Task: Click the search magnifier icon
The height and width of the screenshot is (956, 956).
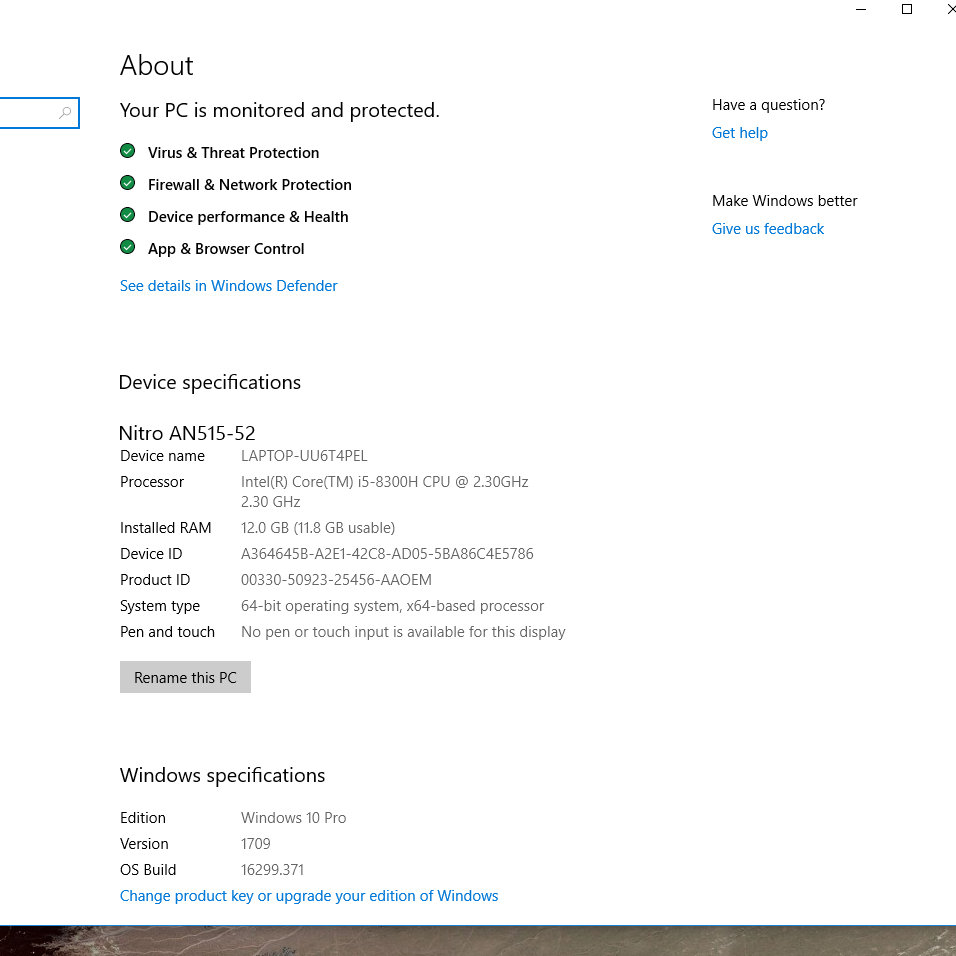Action: point(65,113)
